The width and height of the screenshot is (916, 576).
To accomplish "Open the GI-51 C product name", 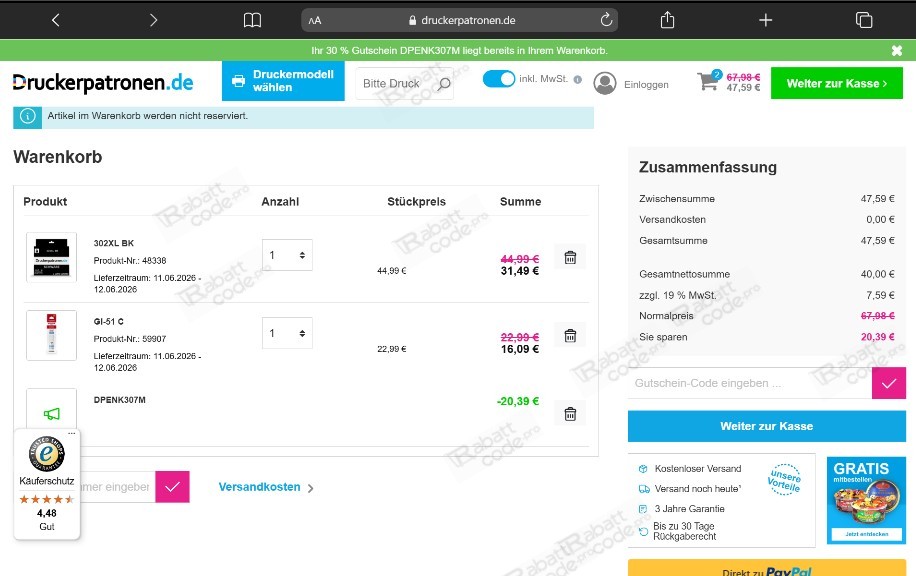I will click(109, 321).
